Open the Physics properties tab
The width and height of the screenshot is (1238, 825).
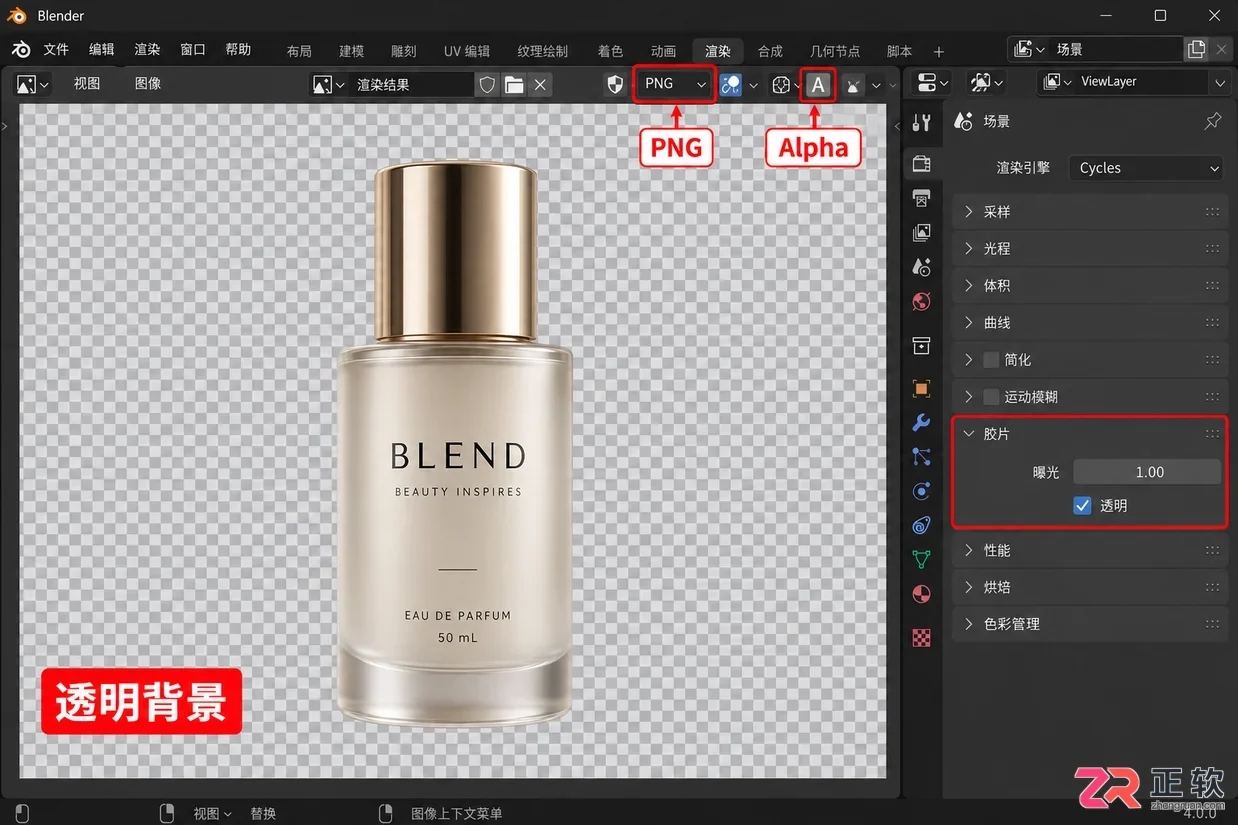tap(922, 491)
